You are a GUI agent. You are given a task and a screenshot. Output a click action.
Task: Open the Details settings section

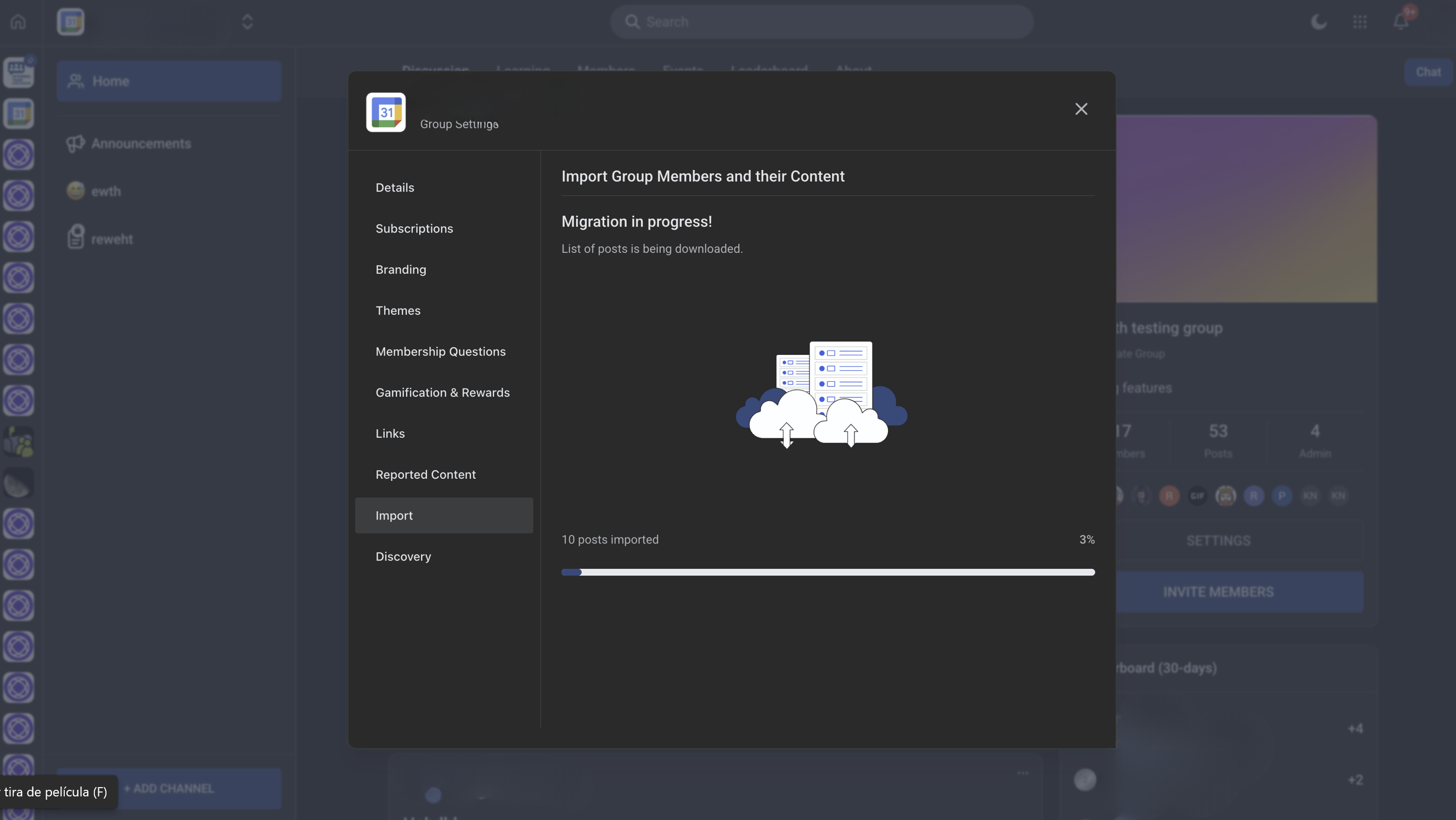pyautogui.click(x=395, y=188)
